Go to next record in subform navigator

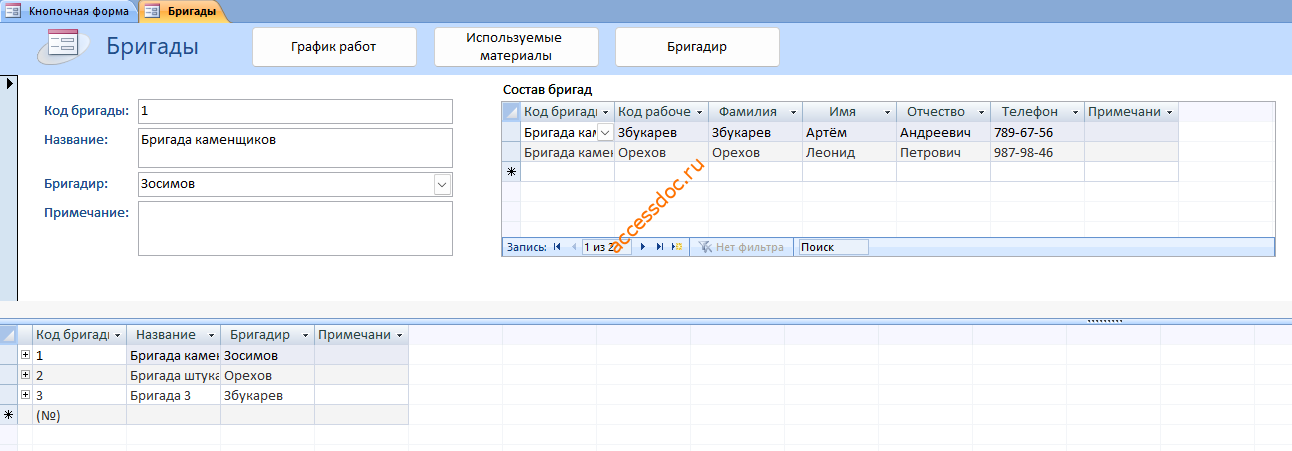click(x=643, y=247)
